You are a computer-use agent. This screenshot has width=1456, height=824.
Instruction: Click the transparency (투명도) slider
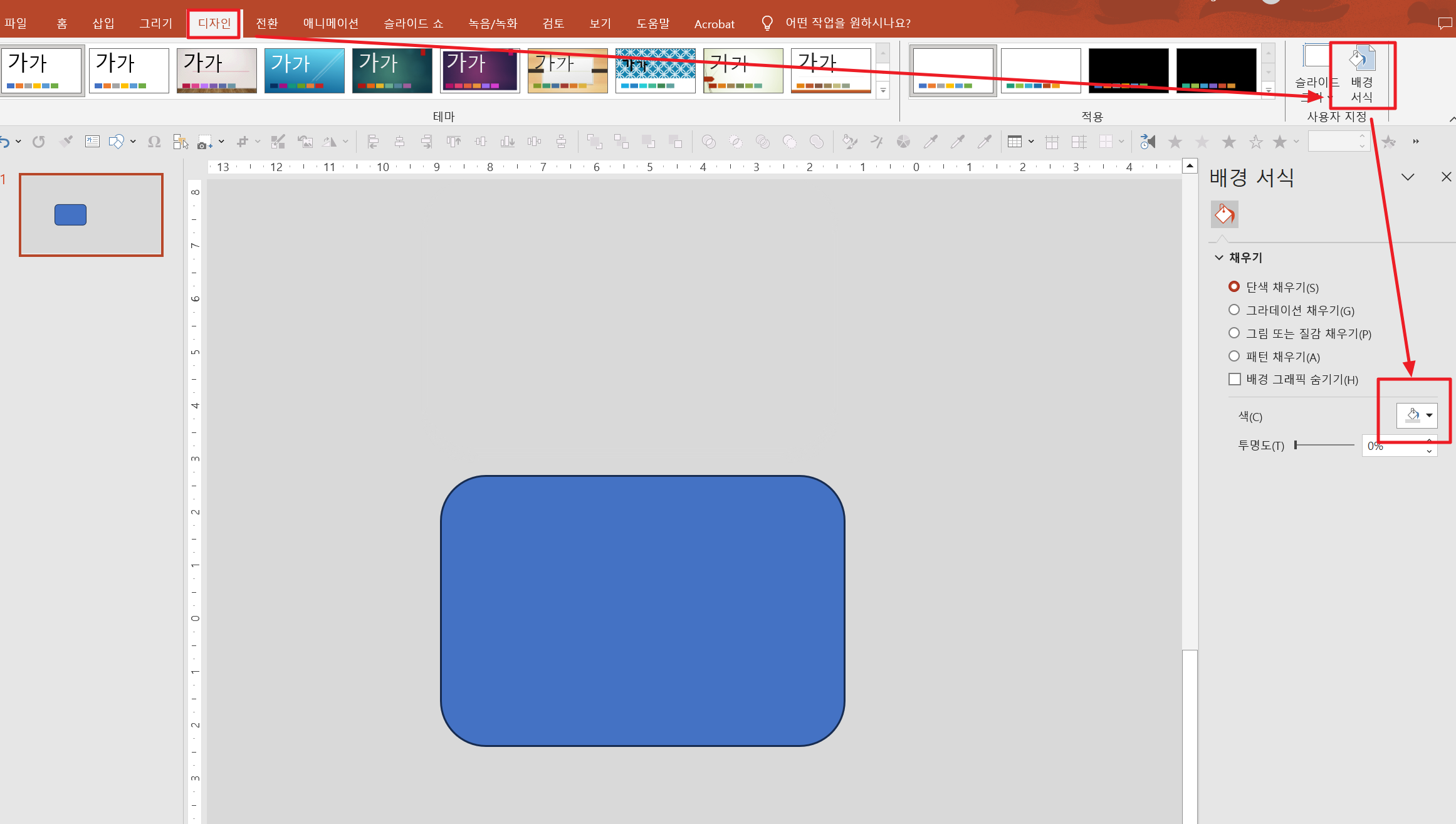tap(1324, 445)
